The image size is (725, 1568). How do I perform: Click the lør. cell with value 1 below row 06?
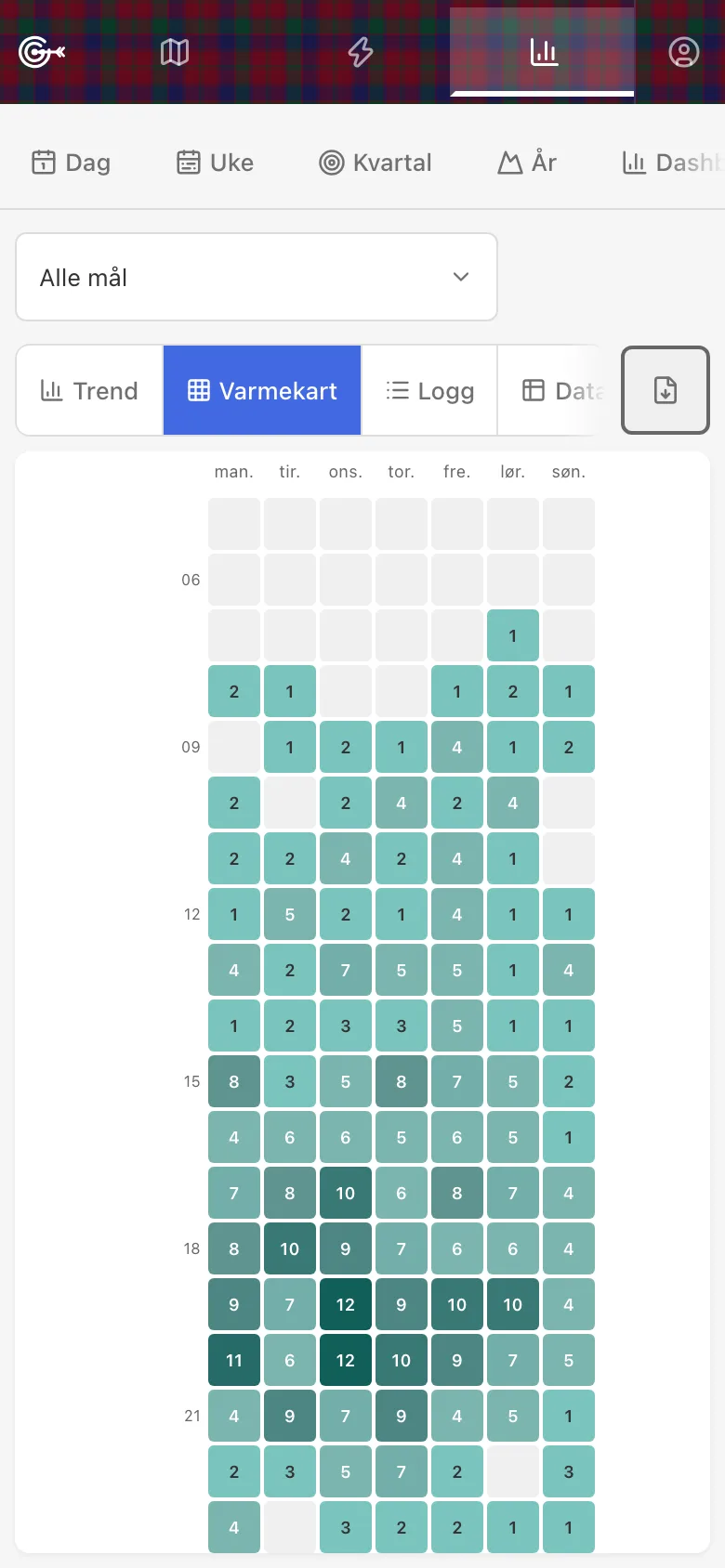click(513, 635)
